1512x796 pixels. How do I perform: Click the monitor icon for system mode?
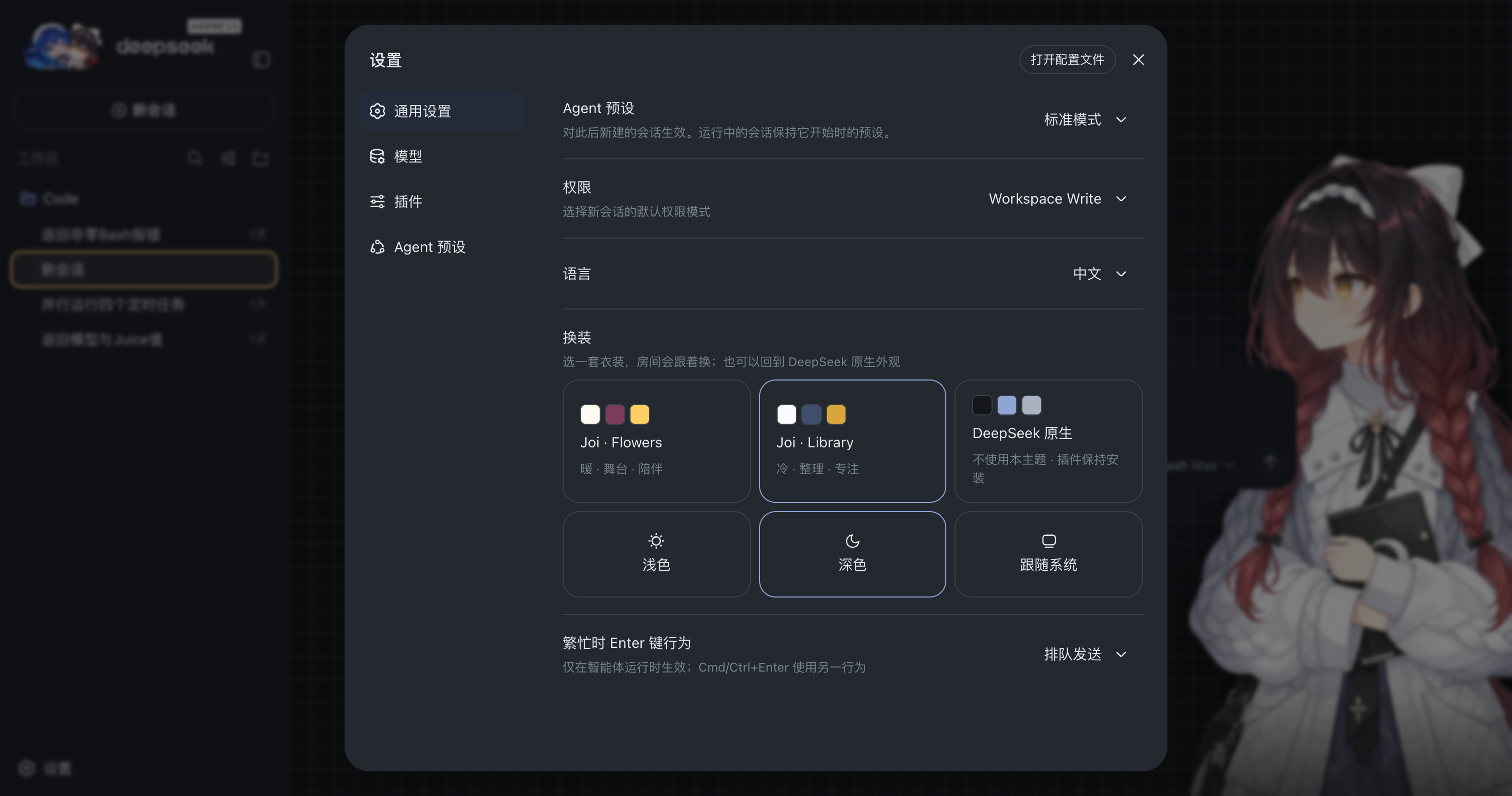pyautogui.click(x=1048, y=540)
